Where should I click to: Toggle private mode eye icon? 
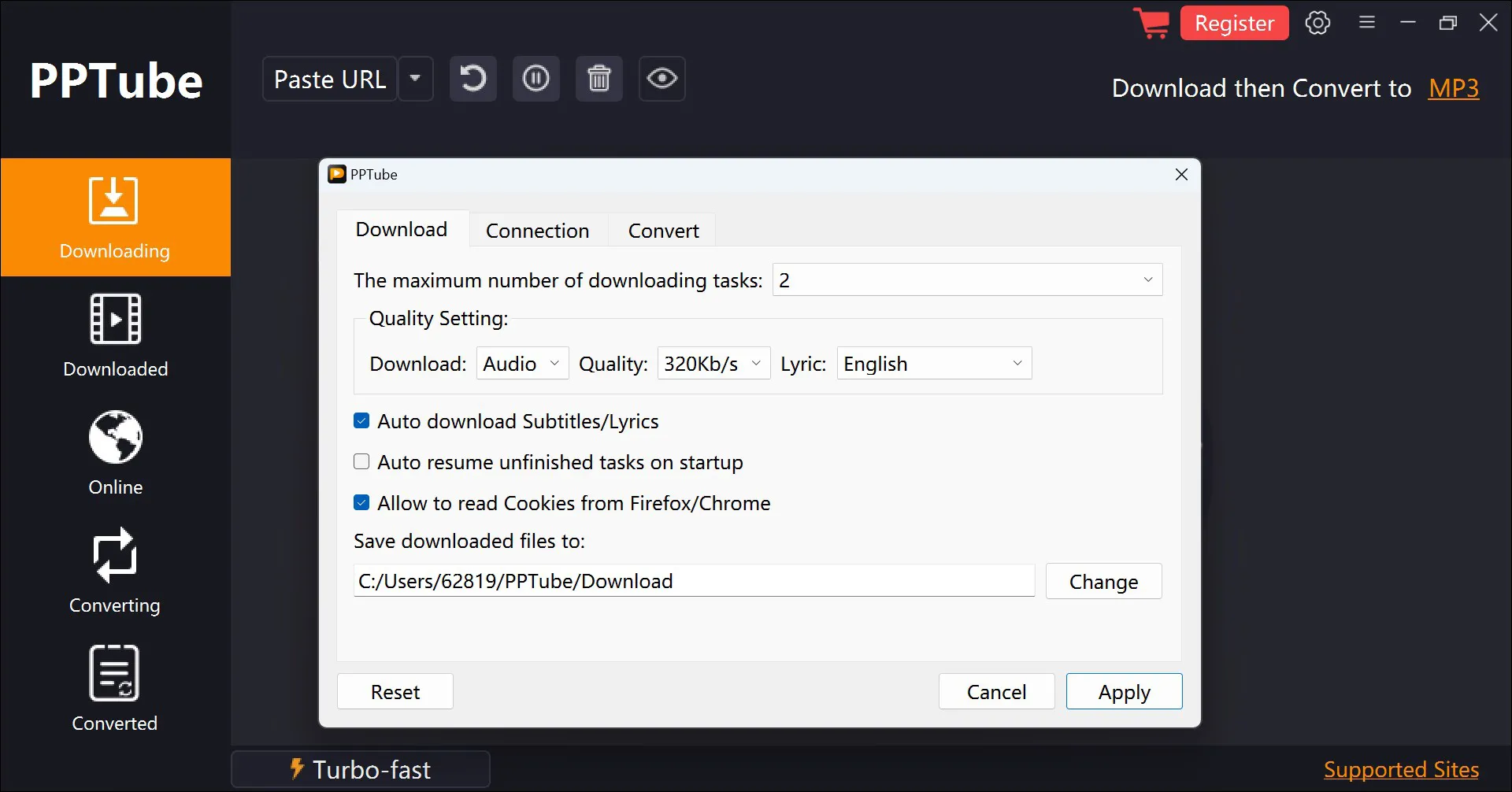[x=661, y=79]
